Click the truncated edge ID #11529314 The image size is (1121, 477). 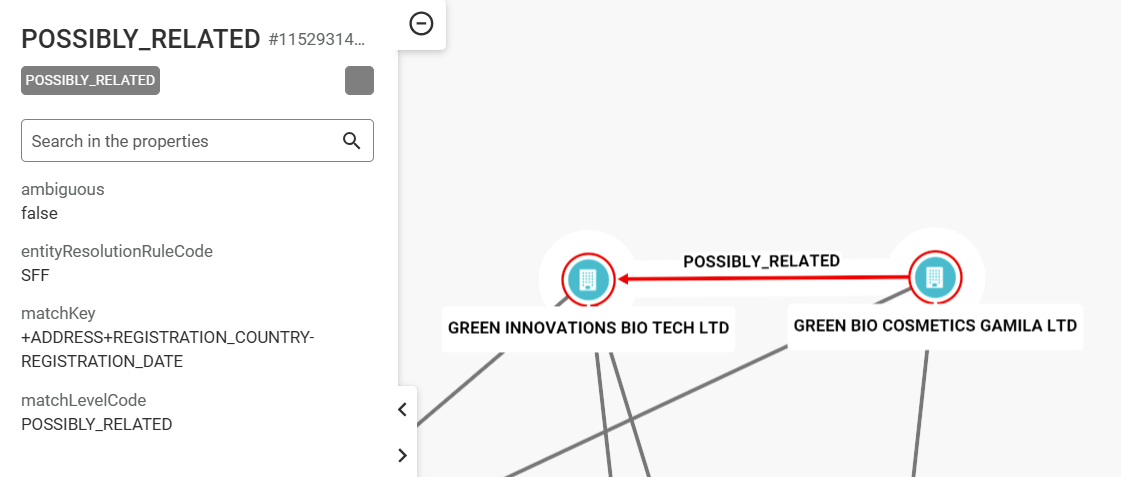point(317,39)
